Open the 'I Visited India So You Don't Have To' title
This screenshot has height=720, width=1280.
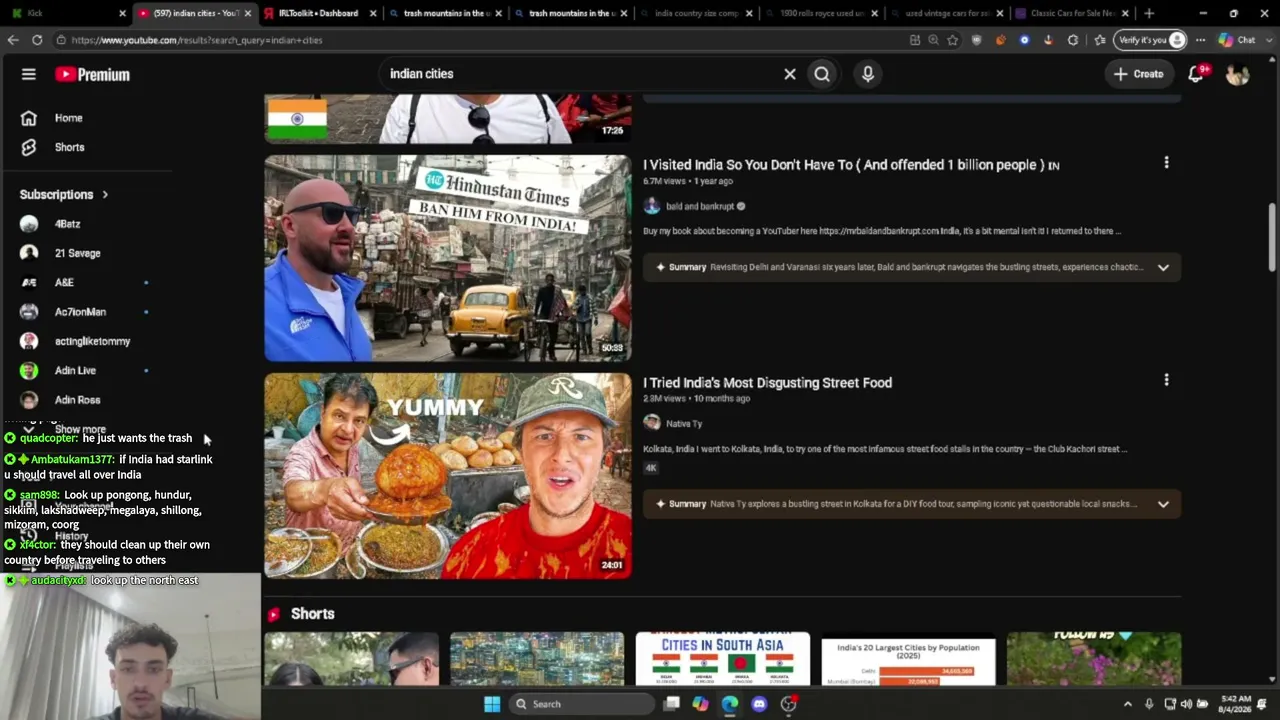(x=851, y=165)
